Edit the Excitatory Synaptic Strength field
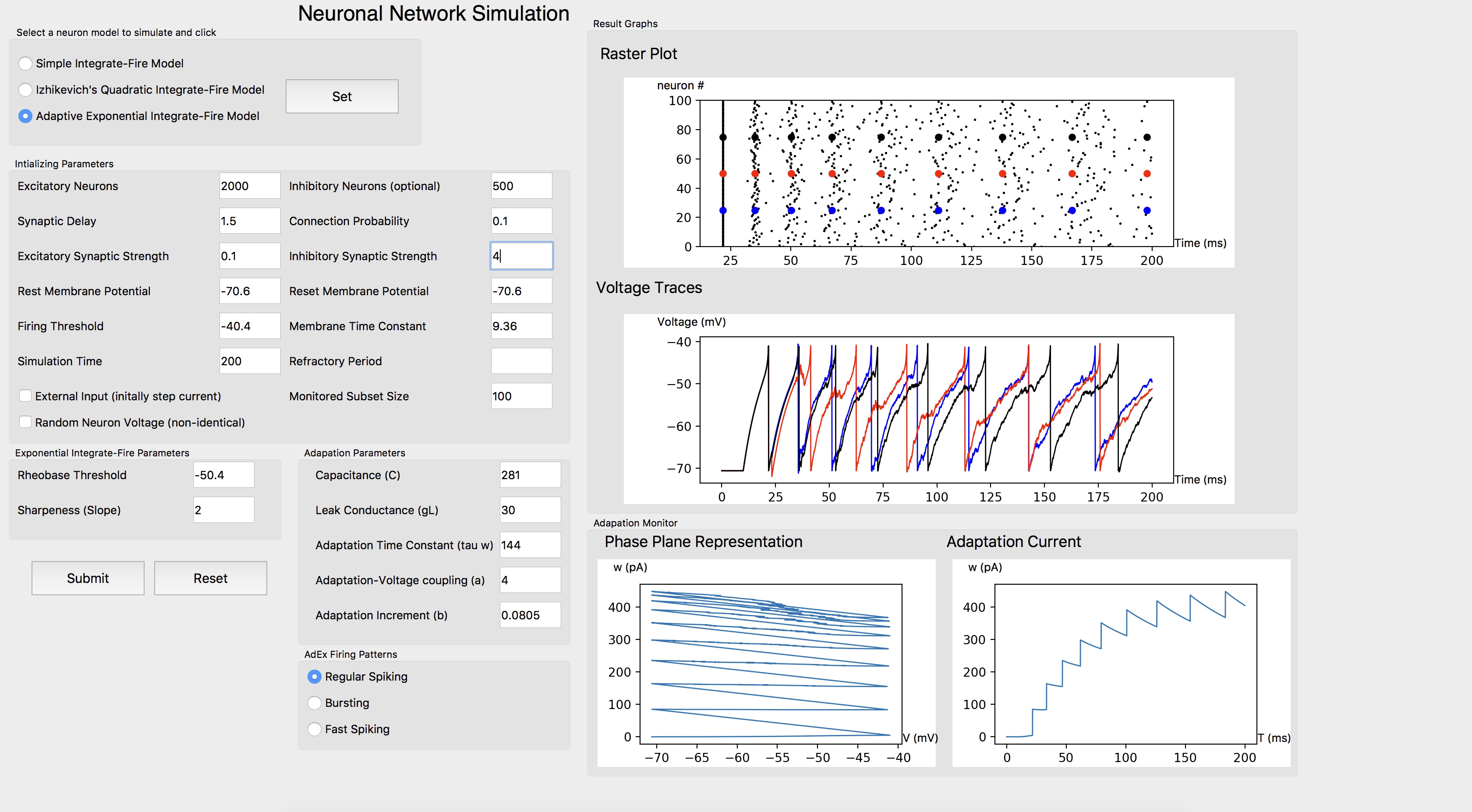The height and width of the screenshot is (812, 1472). 250,256
